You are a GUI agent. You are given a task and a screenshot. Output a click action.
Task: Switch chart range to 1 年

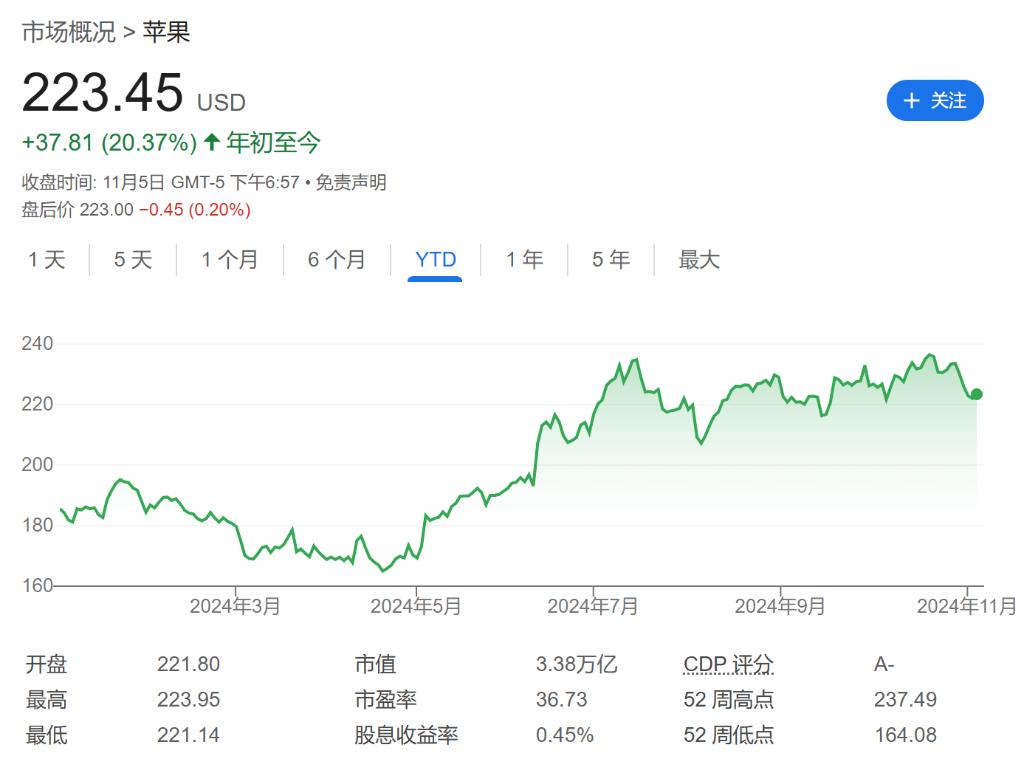pyautogui.click(x=524, y=260)
